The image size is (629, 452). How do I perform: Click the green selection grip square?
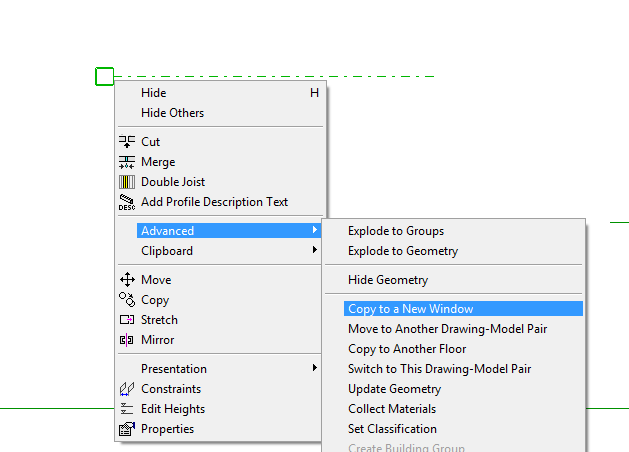pyautogui.click(x=105, y=76)
